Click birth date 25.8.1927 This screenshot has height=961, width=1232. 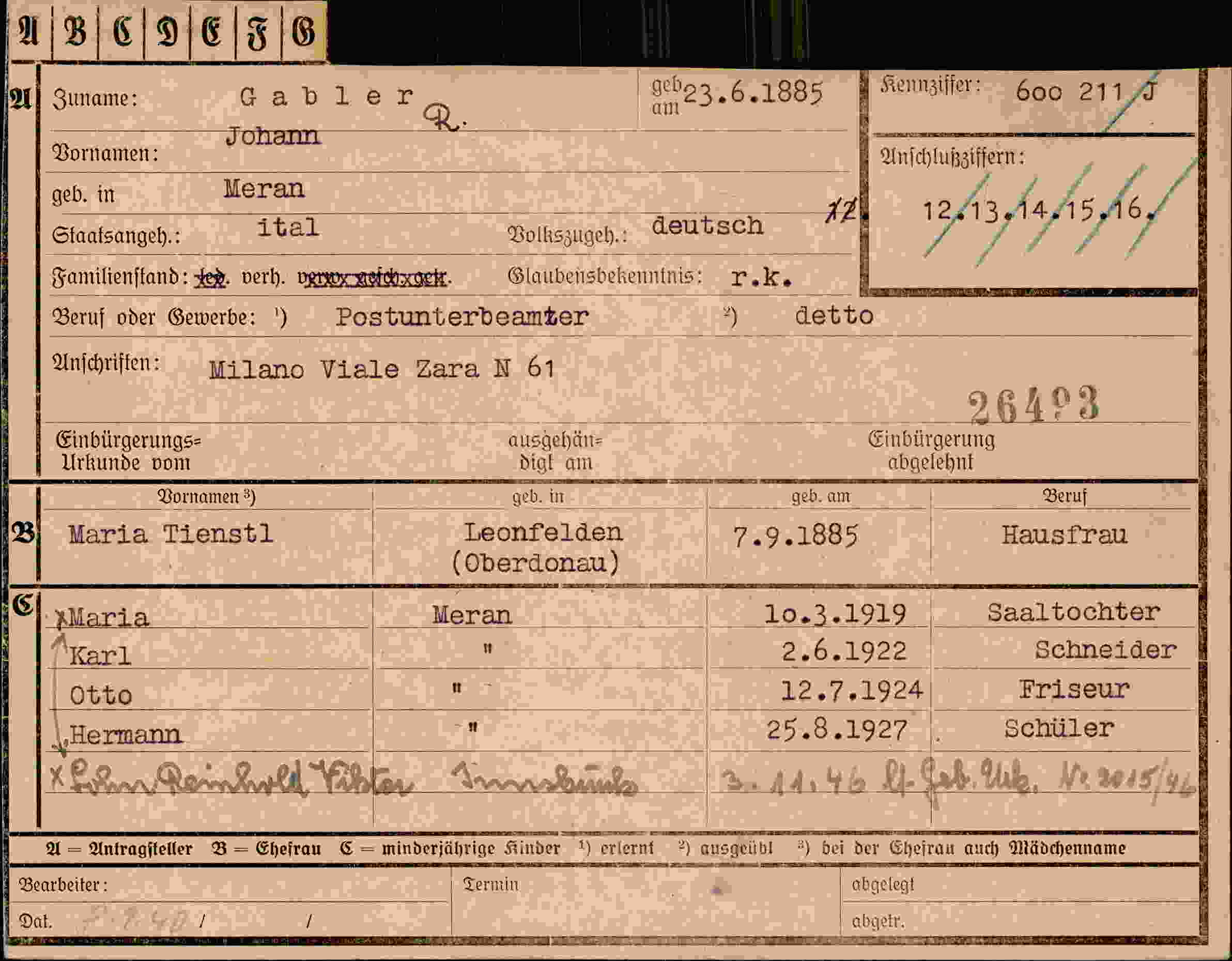[837, 729]
